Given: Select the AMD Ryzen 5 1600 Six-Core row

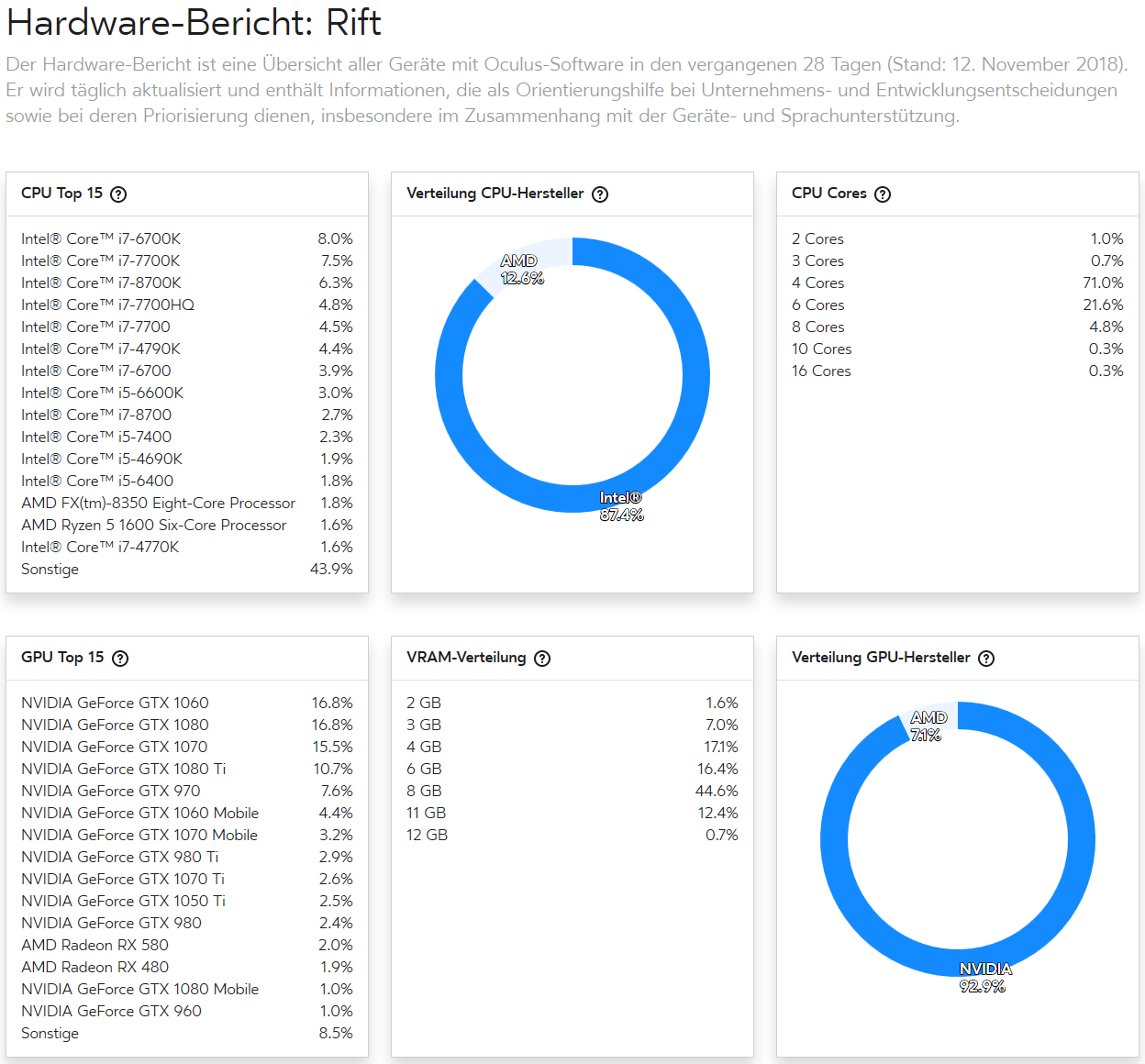Looking at the screenshot, I should pyautogui.click(x=187, y=525).
